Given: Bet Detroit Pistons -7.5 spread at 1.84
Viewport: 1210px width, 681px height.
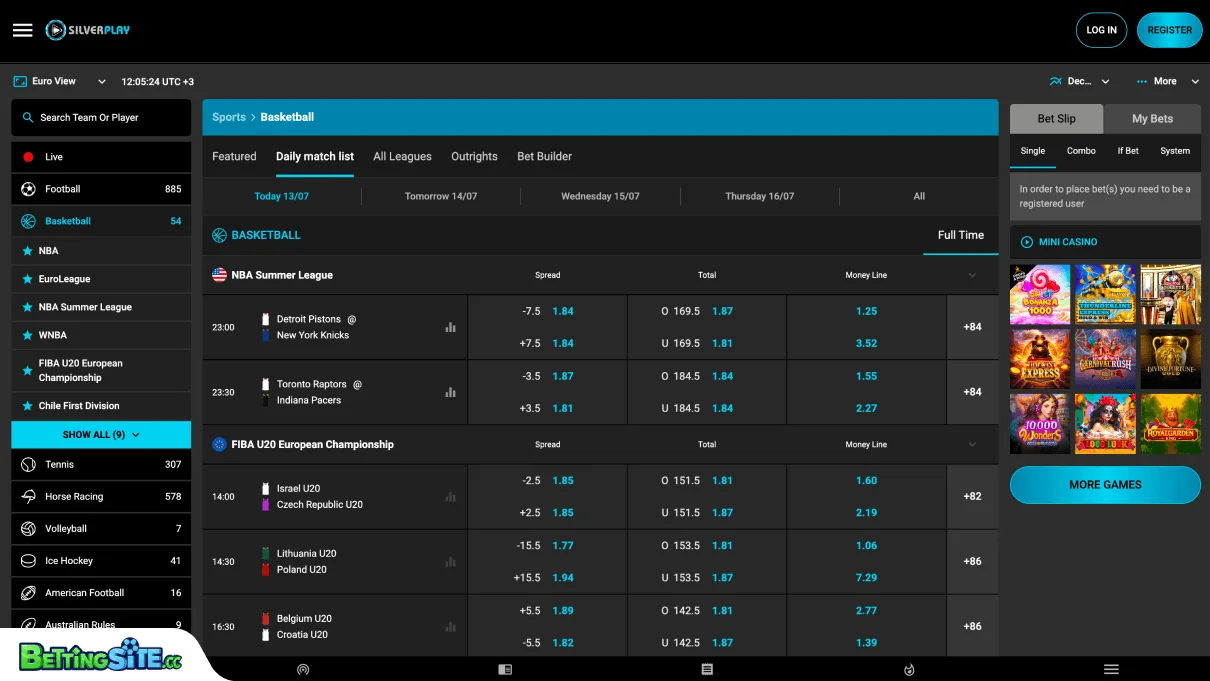Looking at the screenshot, I should (x=547, y=311).
